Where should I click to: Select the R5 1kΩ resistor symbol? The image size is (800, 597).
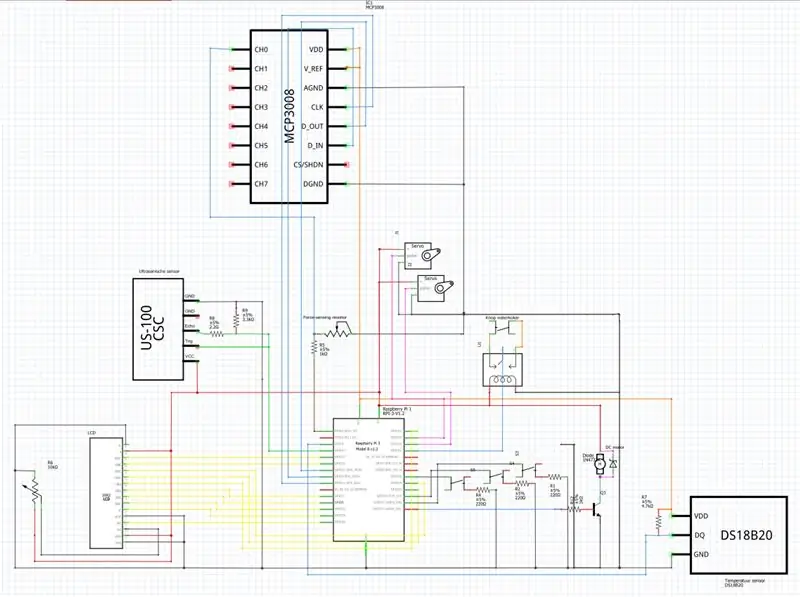click(x=314, y=347)
